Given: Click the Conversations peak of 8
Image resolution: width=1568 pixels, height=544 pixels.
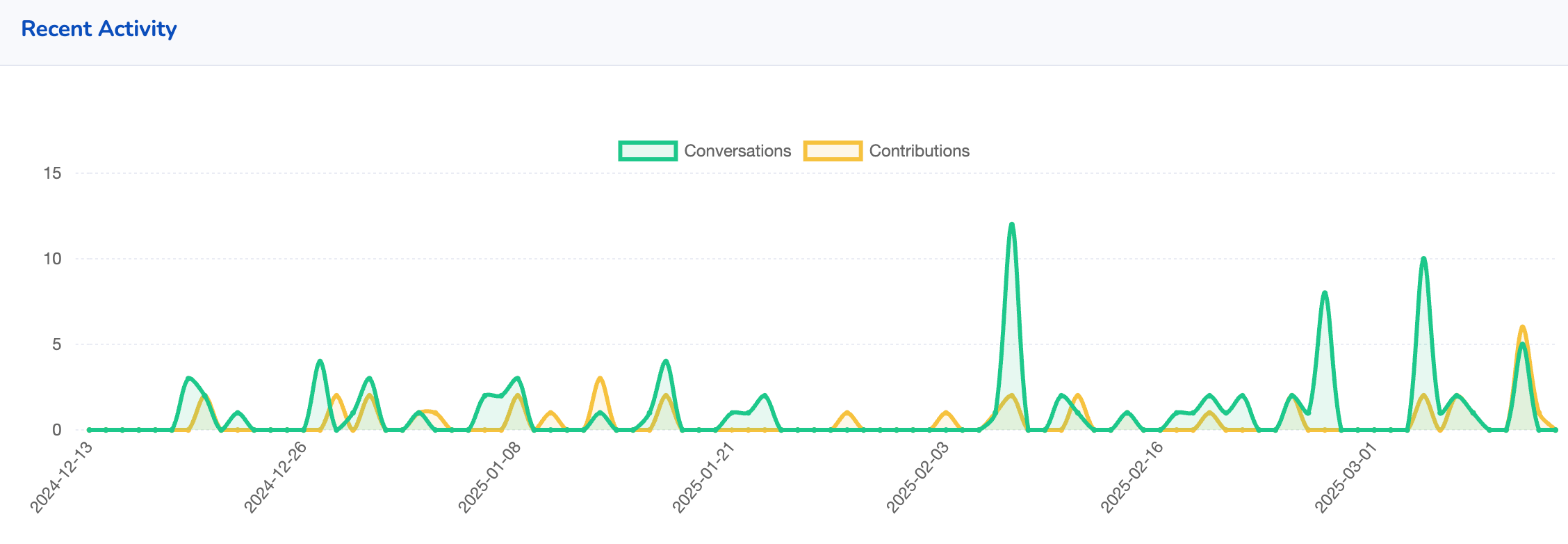Looking at the screenshot, I should pyautogui.click(x=1325, y=293).
